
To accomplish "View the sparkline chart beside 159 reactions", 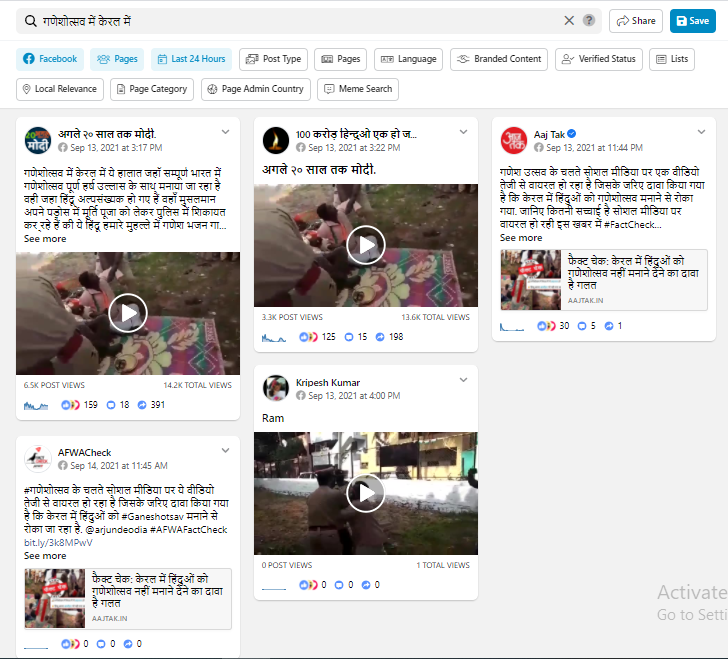I will [36, 406].
